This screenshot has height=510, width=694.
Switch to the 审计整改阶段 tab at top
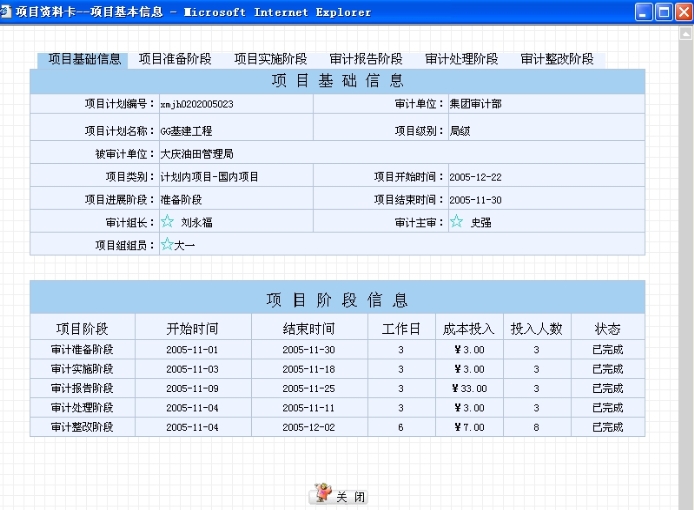(556, 59)
